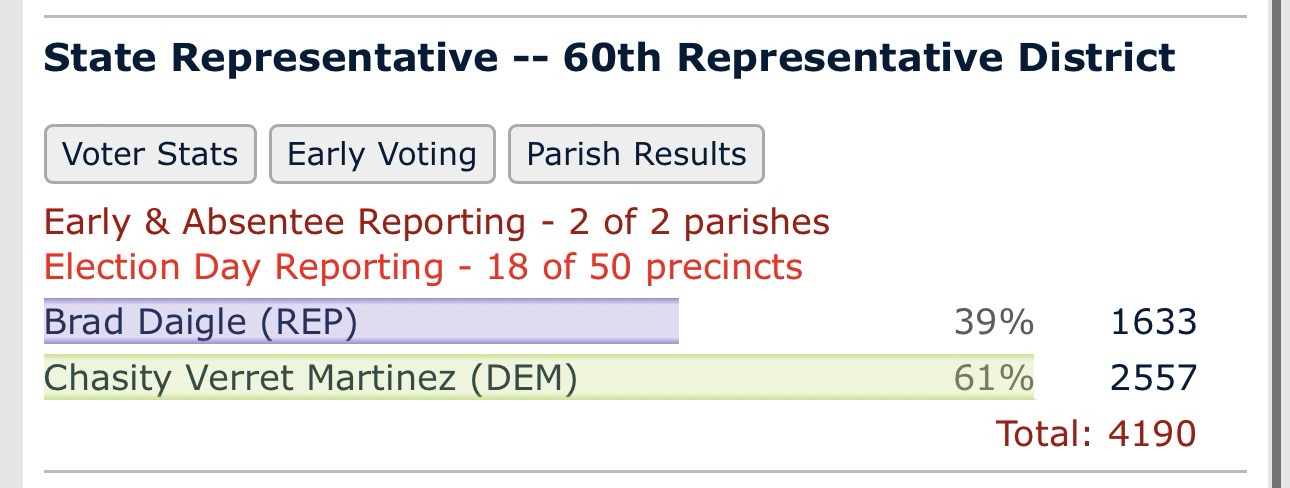Click the 'Total:' label
The width and height of the screenshot is (1290, 488).
(x=1046, y=433)
